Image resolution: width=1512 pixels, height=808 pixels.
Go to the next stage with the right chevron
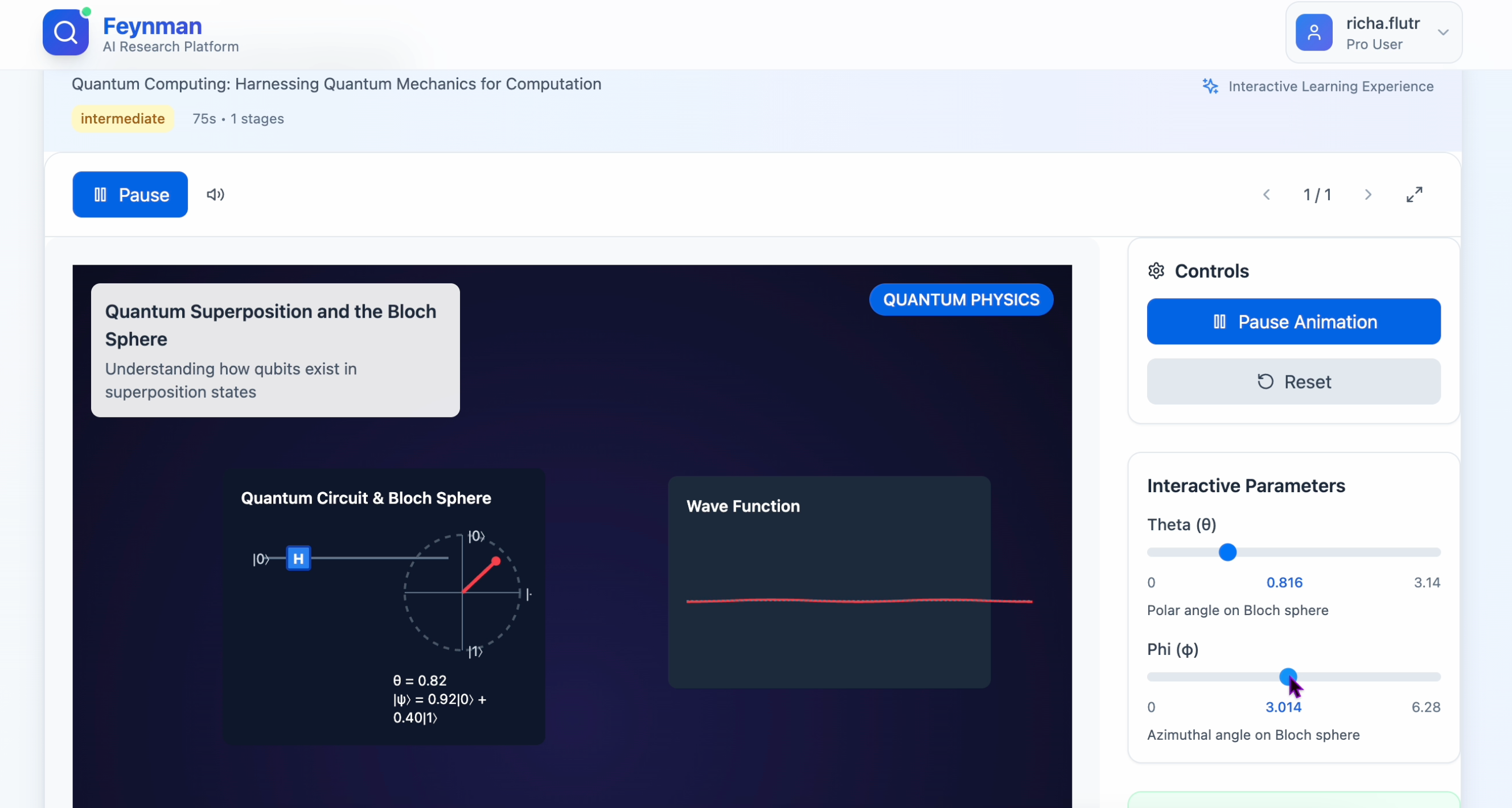point(1367,195)
